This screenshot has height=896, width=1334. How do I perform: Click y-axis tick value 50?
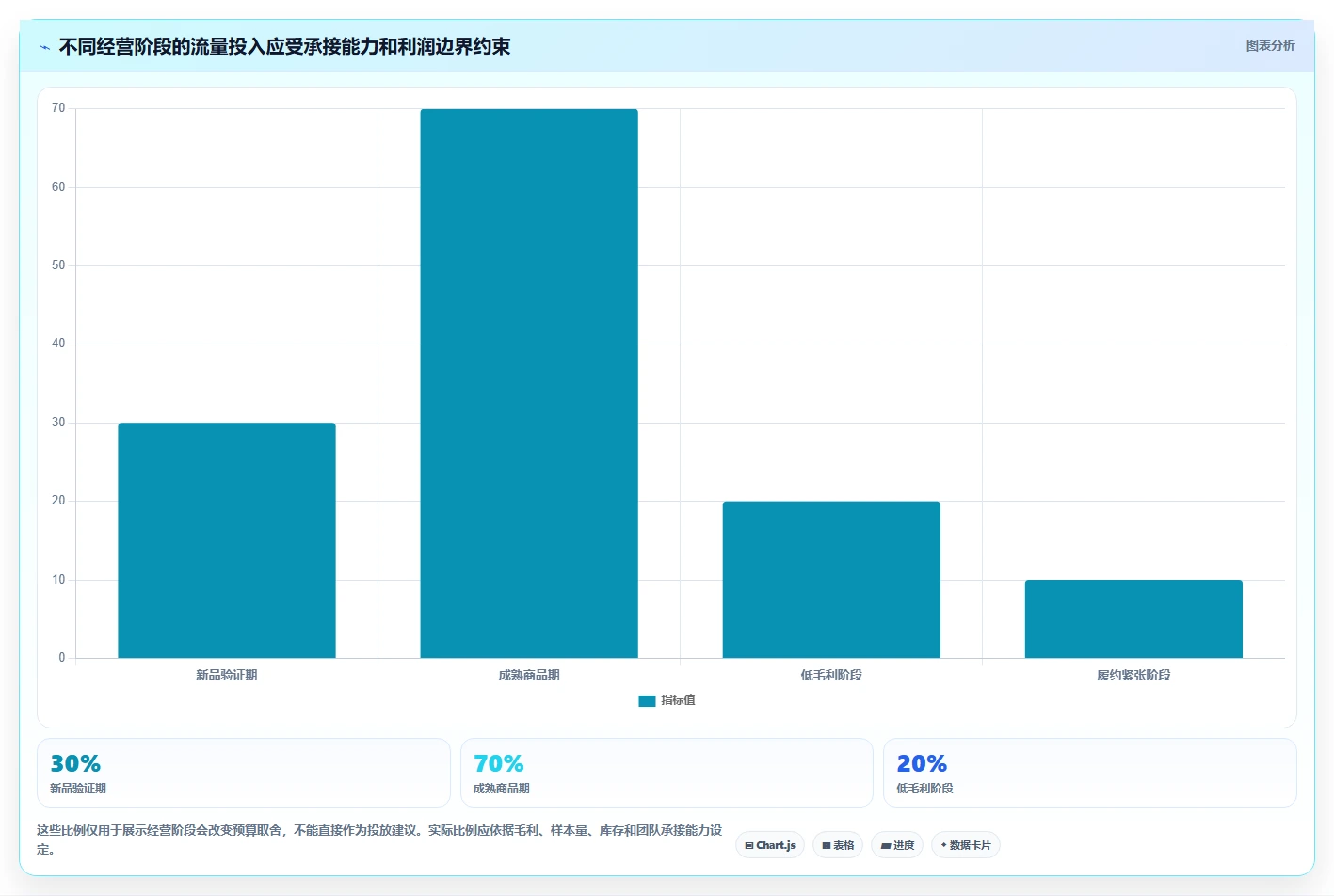[x=58, y=265]
